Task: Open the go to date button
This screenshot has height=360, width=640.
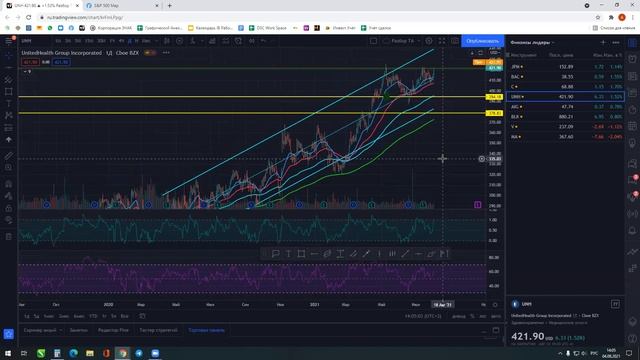Action: click(x=142, y=316)
